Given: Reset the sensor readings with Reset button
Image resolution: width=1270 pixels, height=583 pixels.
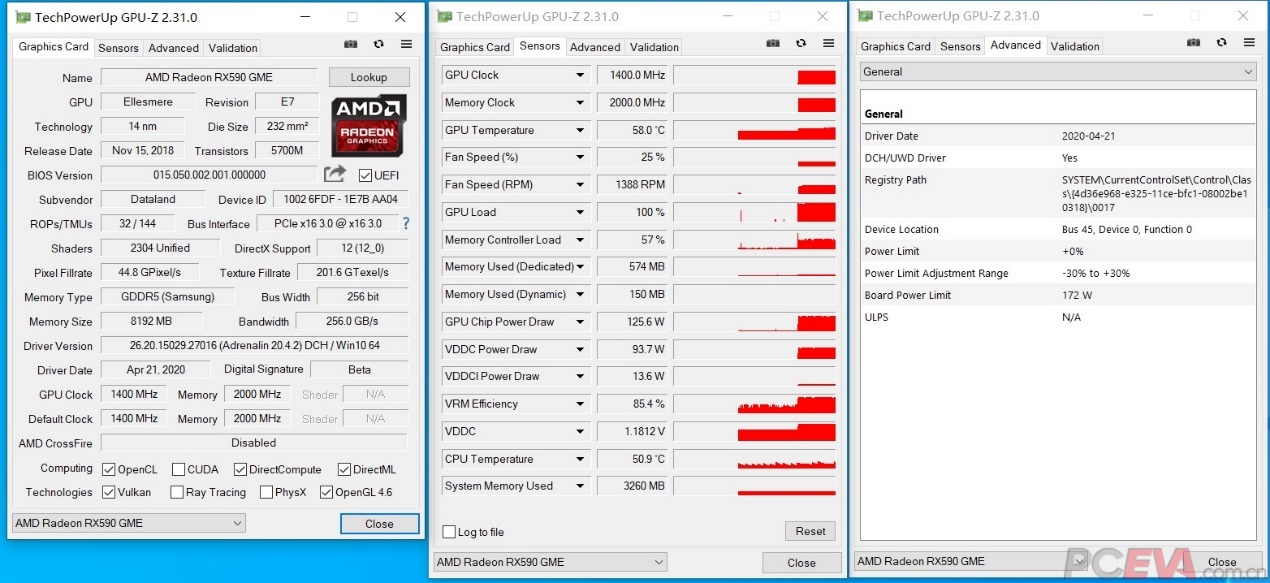Looking at the screenshot, I should pos(810,530).
